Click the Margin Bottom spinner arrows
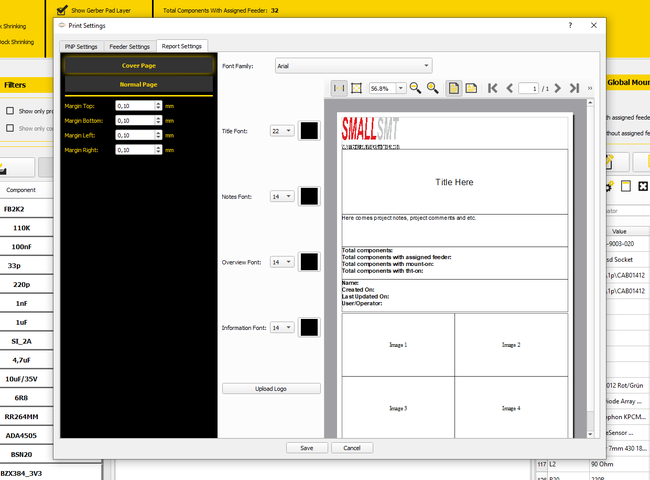 [x=158, y=121]
